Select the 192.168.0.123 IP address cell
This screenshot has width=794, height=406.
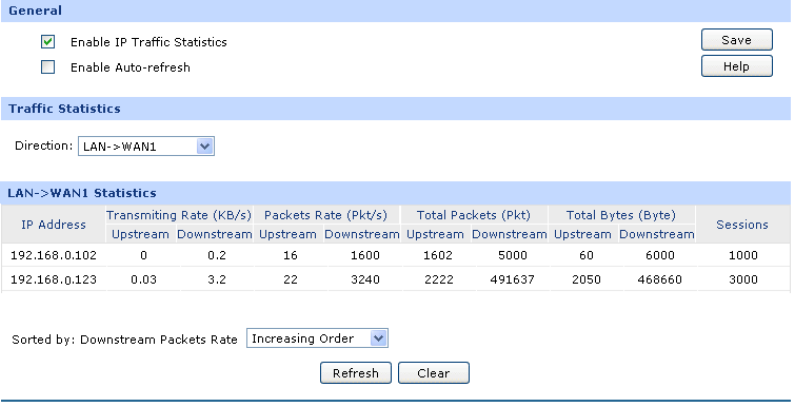[53, 279]
